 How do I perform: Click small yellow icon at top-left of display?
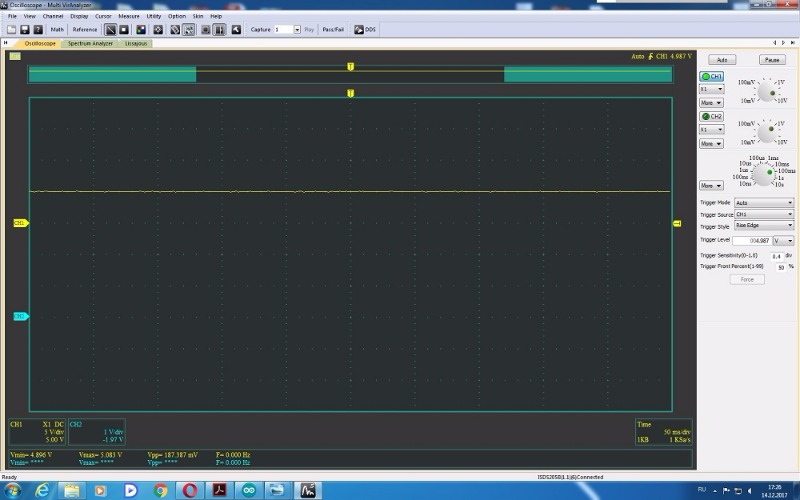coord(15,56)
